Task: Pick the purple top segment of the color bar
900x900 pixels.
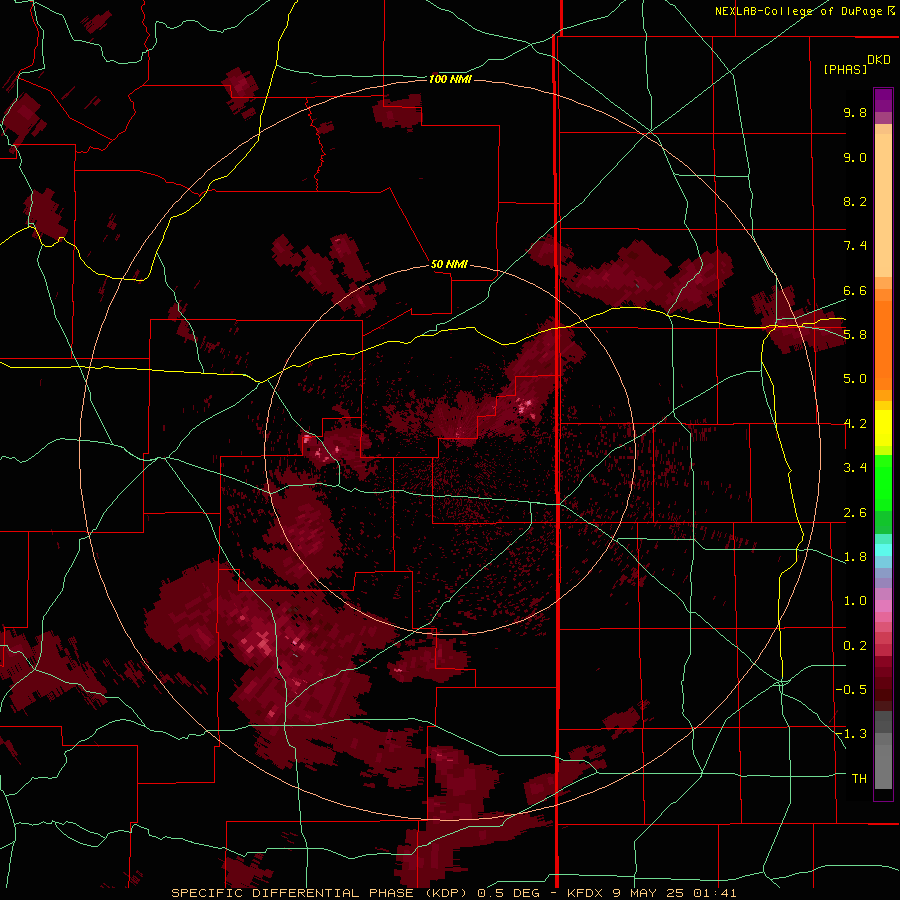Action: click(x=883, y=100)
